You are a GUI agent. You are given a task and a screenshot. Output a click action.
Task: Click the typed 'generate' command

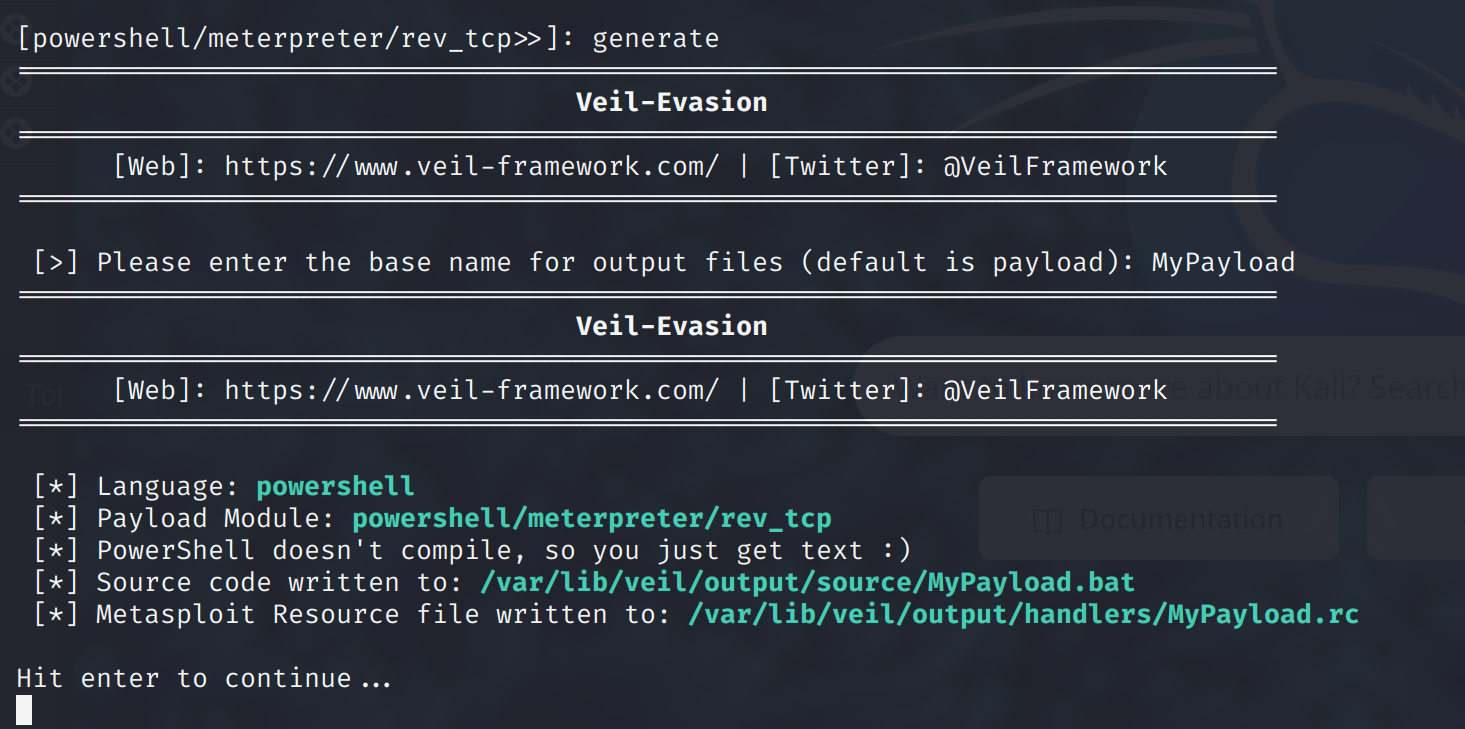click(655, 39)
